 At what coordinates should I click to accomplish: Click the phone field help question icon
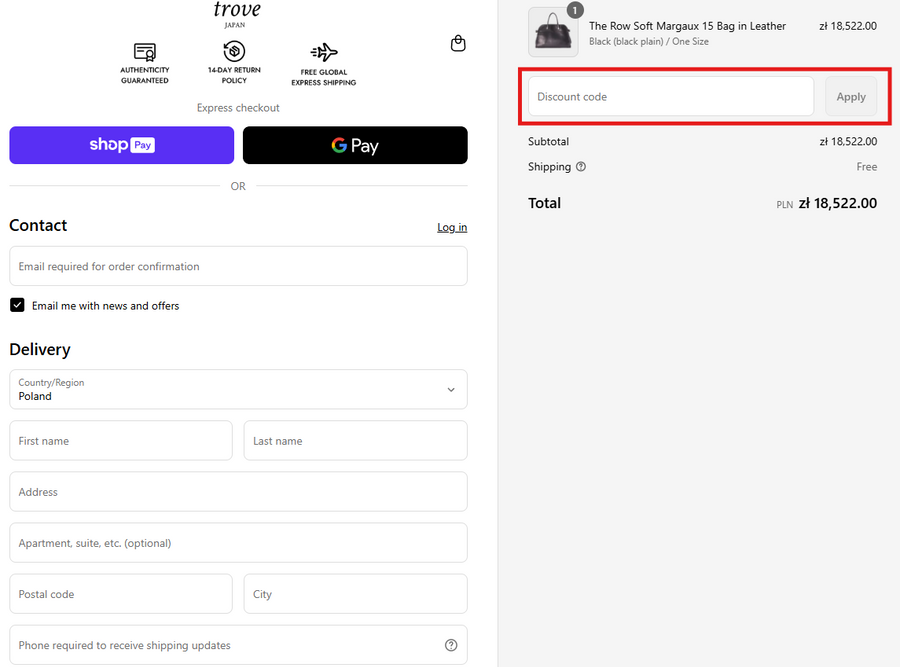[451, 645]
